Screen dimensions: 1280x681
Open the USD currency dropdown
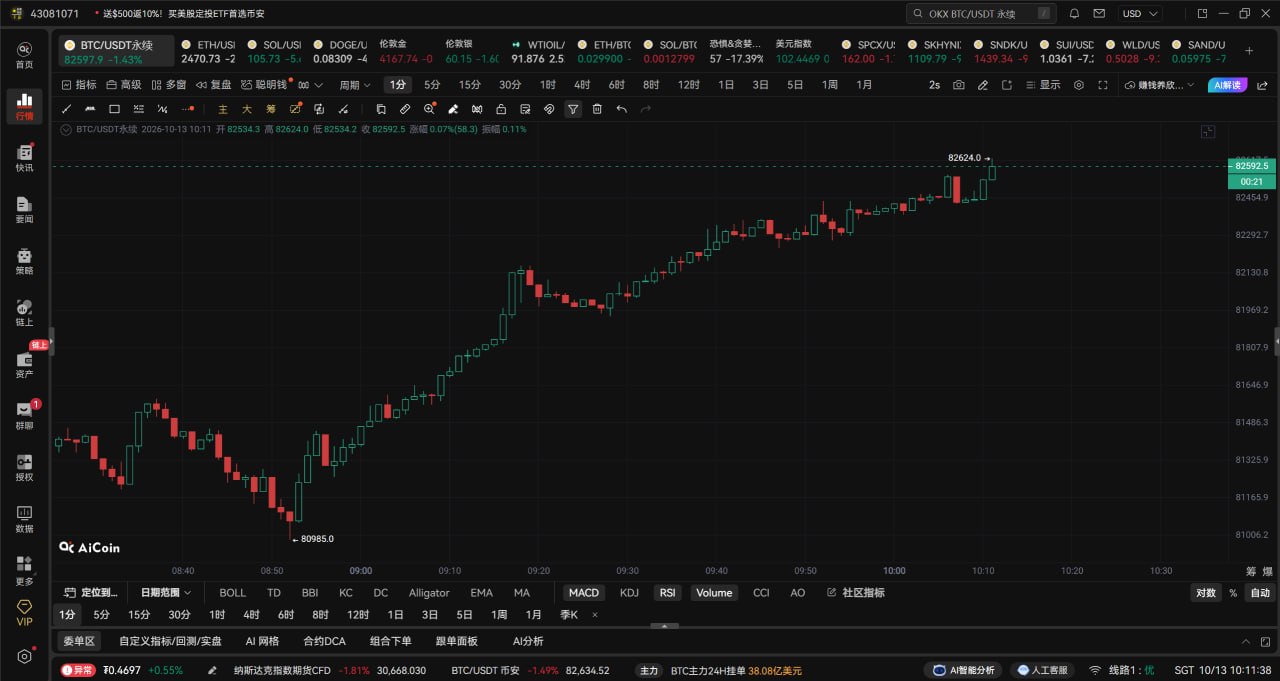coord(1140,14)
